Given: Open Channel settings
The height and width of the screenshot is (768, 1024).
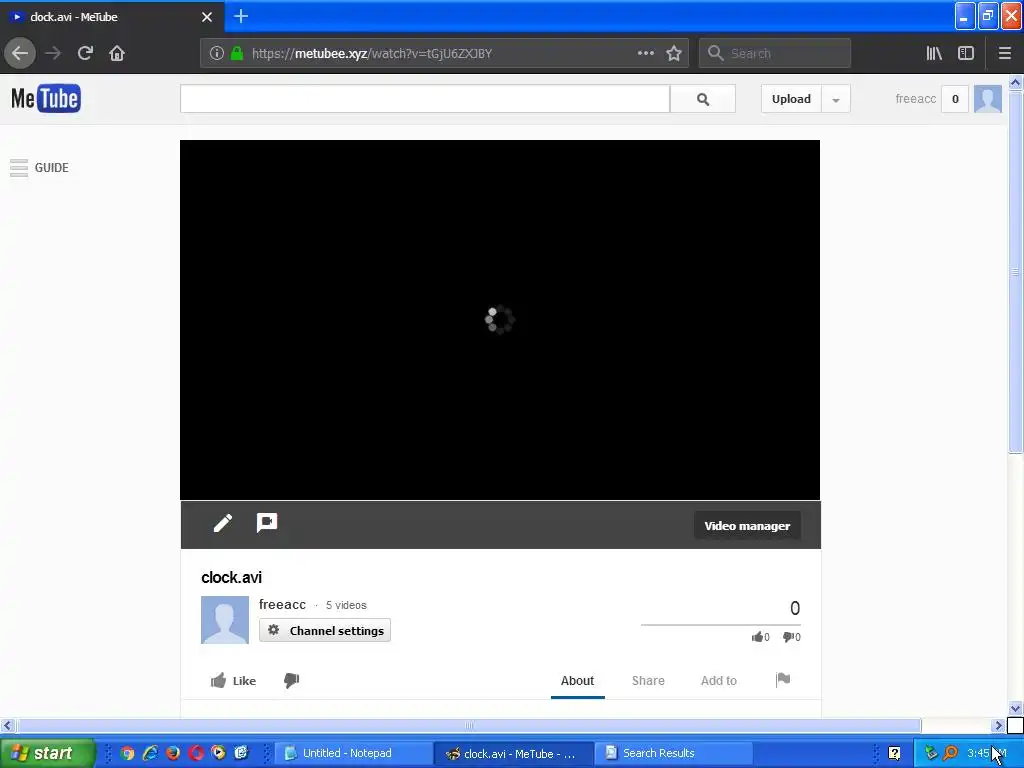Looking at the screenshot, I should [325, 630].
